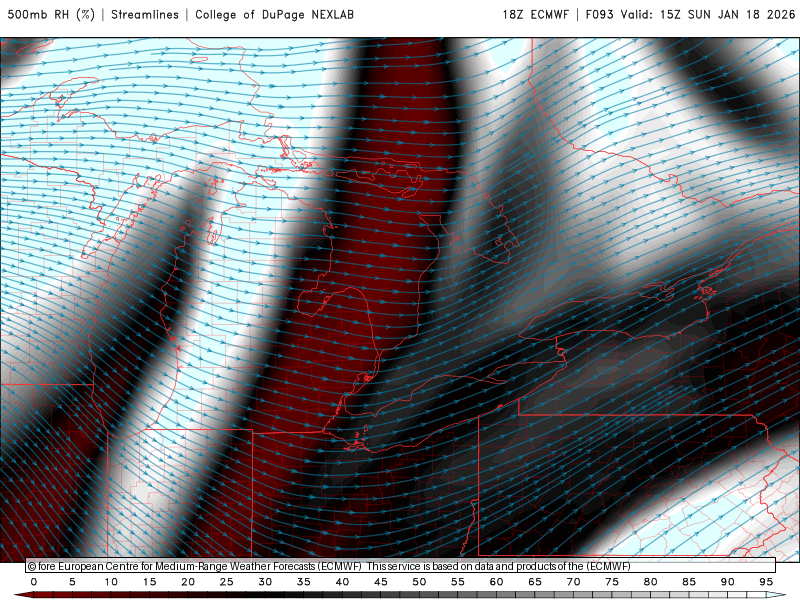The image size is (800, 600).
Task: Click colorbar label "60"
Action: (x=496, y=582)
